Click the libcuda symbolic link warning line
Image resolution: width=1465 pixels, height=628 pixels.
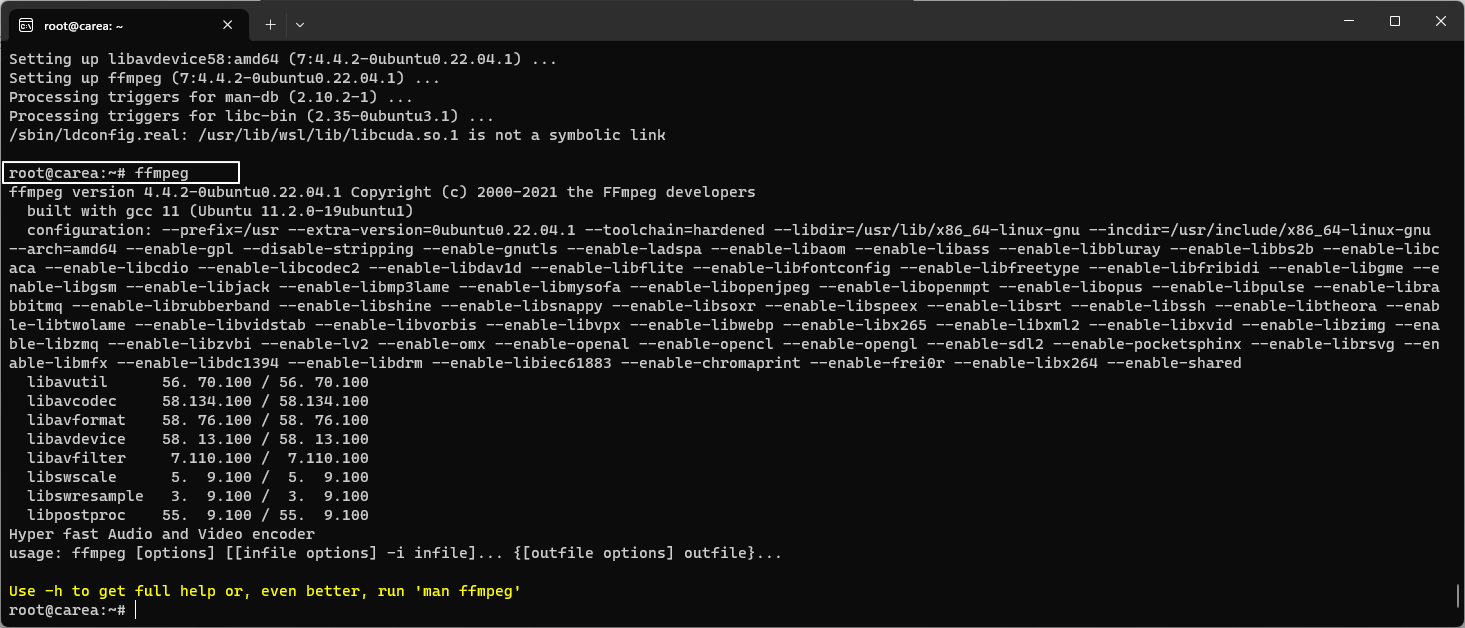tap(335, 134)
